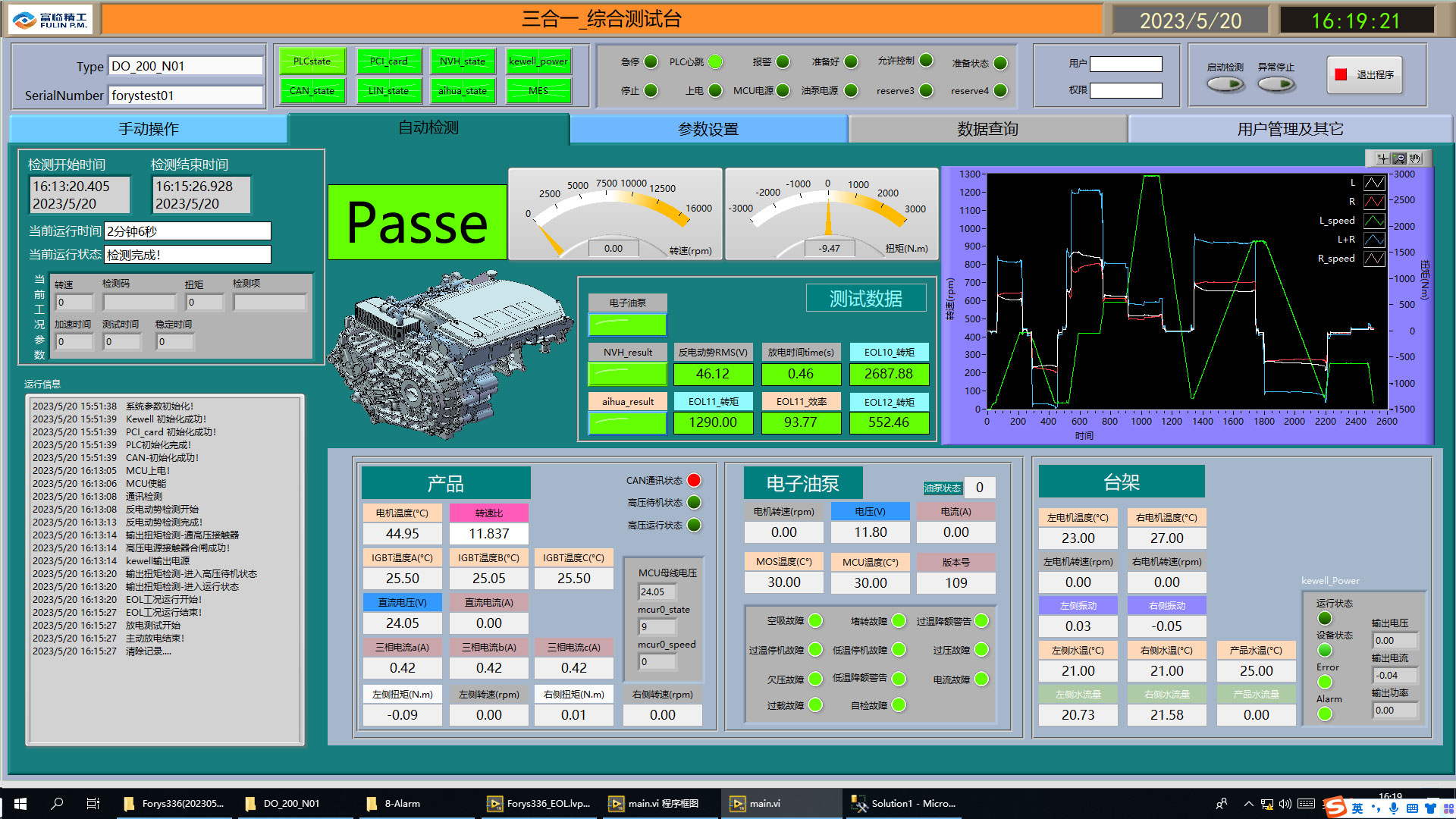Viewport: 1456px width, 819px height.
Task: Click the Fulin P.M. company logo
Action: click(50, 20)
